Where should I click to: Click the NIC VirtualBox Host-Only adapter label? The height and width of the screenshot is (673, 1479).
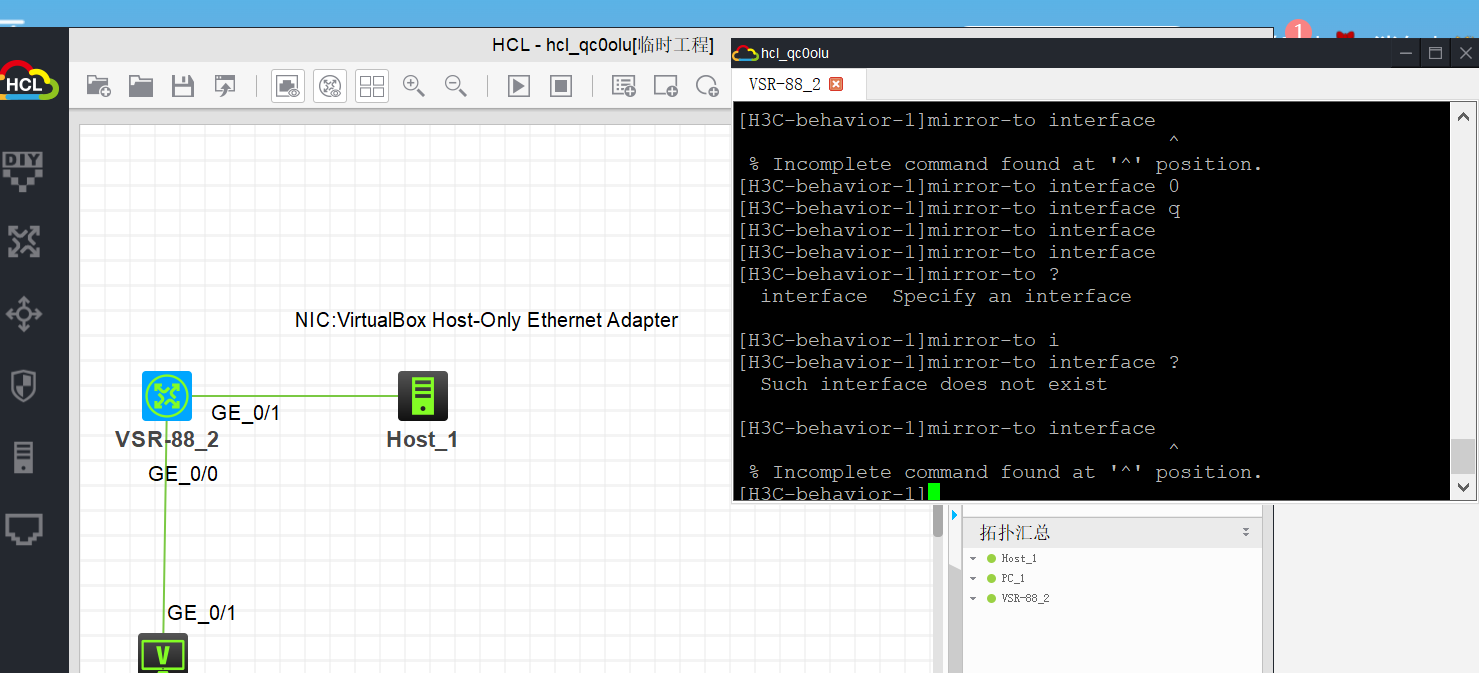tap(486, 320)
